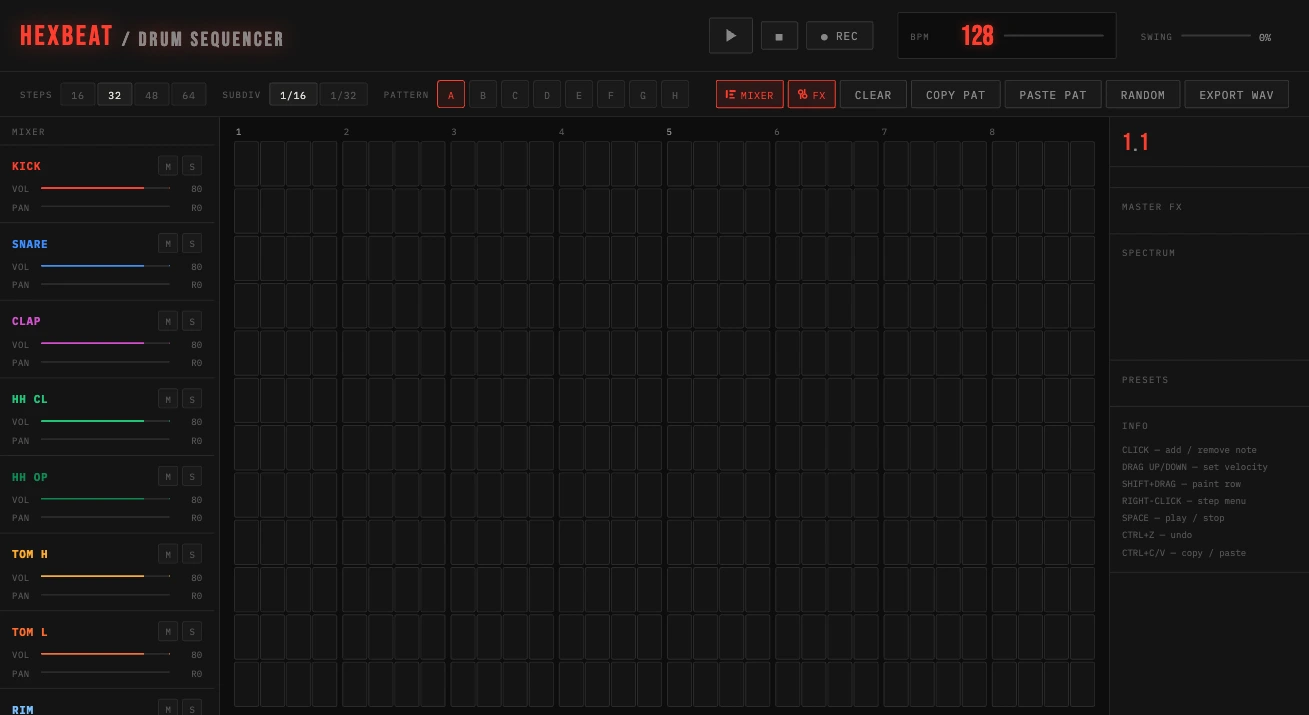This screenshot has height=715, width=1309.
Task: Solo the CLAP track
Action: click(x=192, y=321)
